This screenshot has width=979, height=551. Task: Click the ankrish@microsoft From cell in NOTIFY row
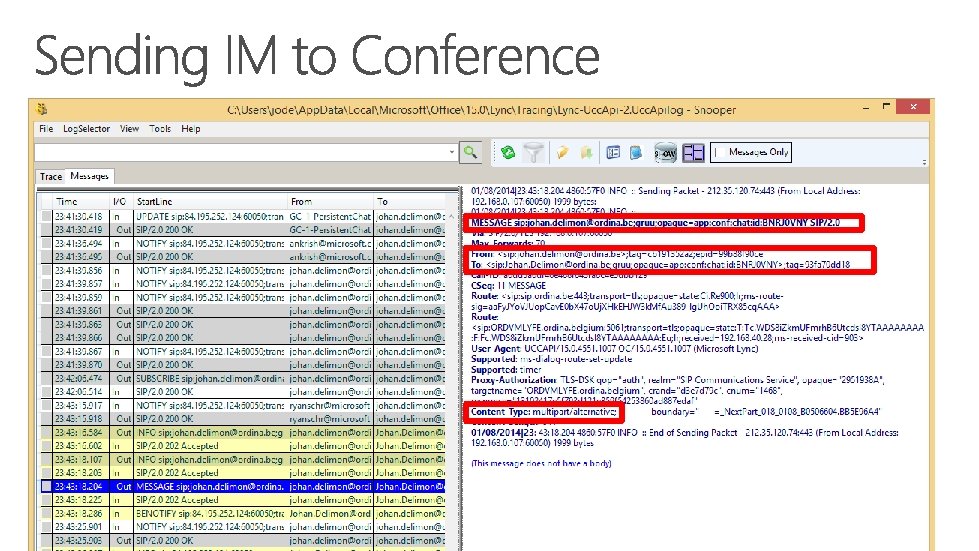330,243
